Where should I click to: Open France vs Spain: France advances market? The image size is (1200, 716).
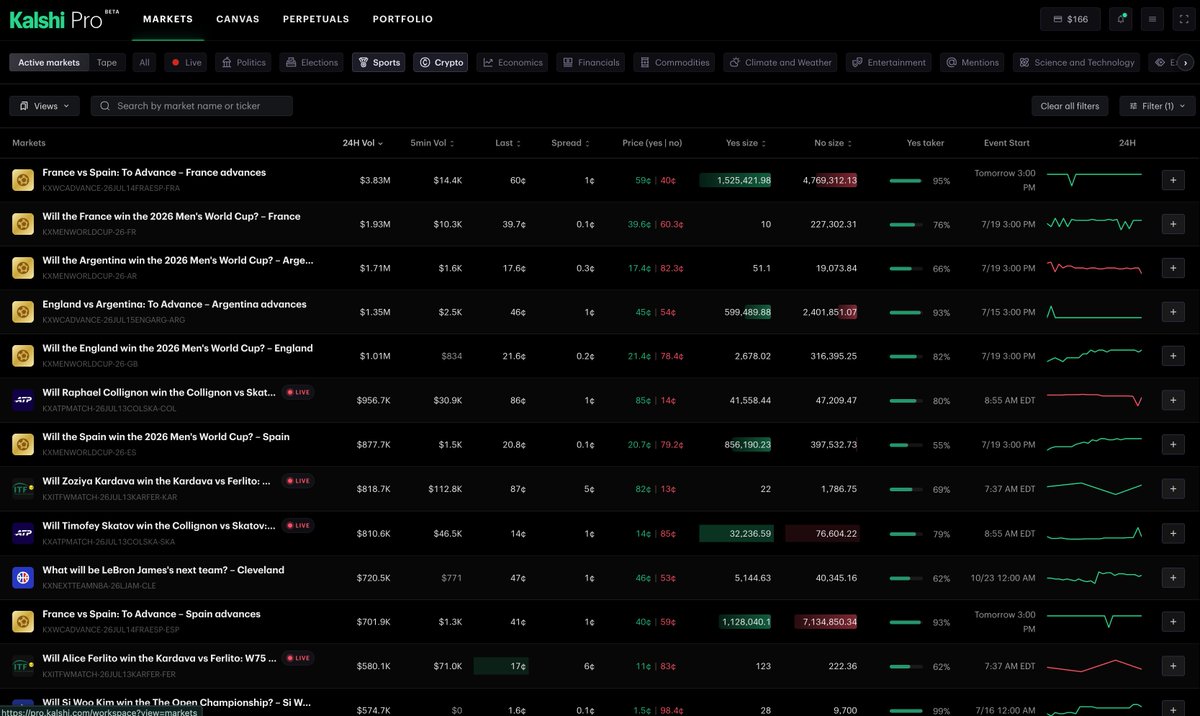[x=154, y=172]
